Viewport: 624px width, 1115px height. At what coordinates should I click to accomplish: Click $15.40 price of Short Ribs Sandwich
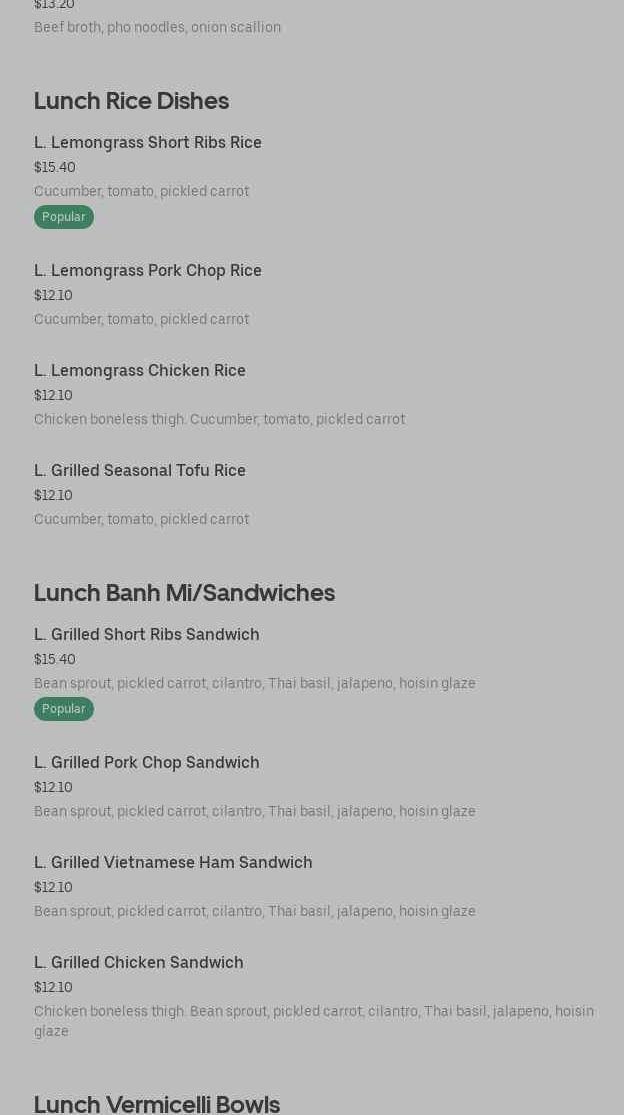55,659
